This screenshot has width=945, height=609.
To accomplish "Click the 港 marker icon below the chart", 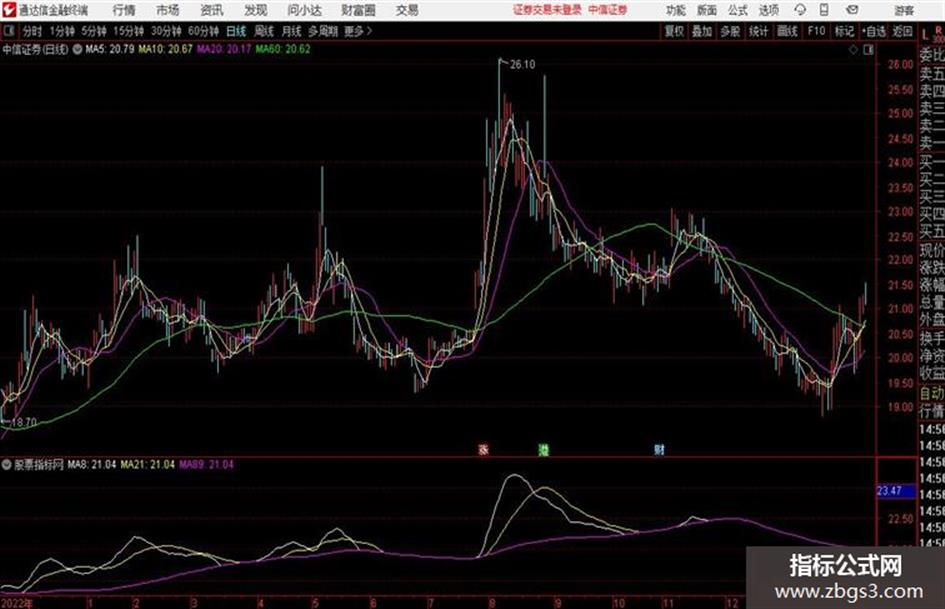I will tap(543, 449).
